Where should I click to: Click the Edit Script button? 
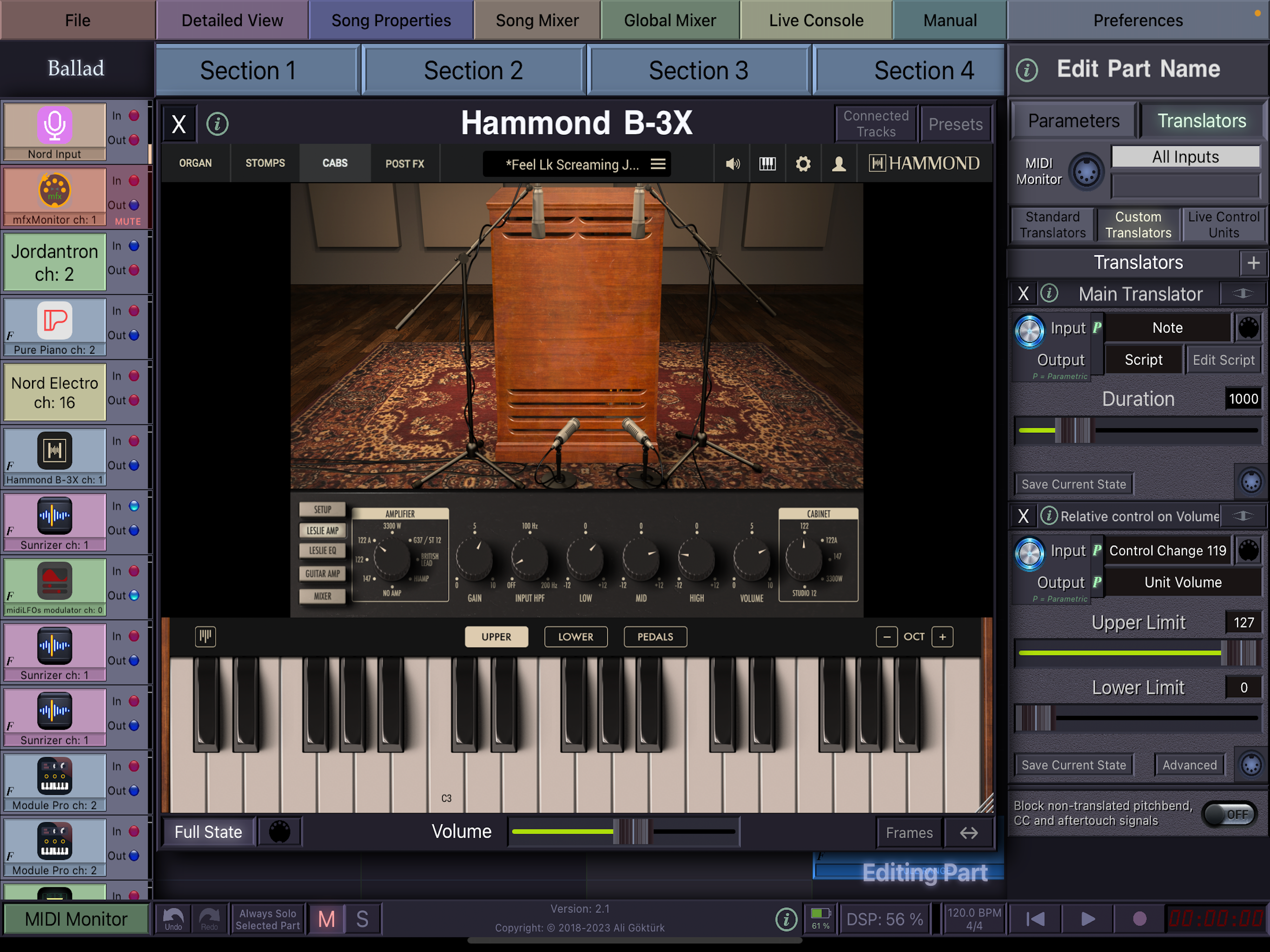1223,360
